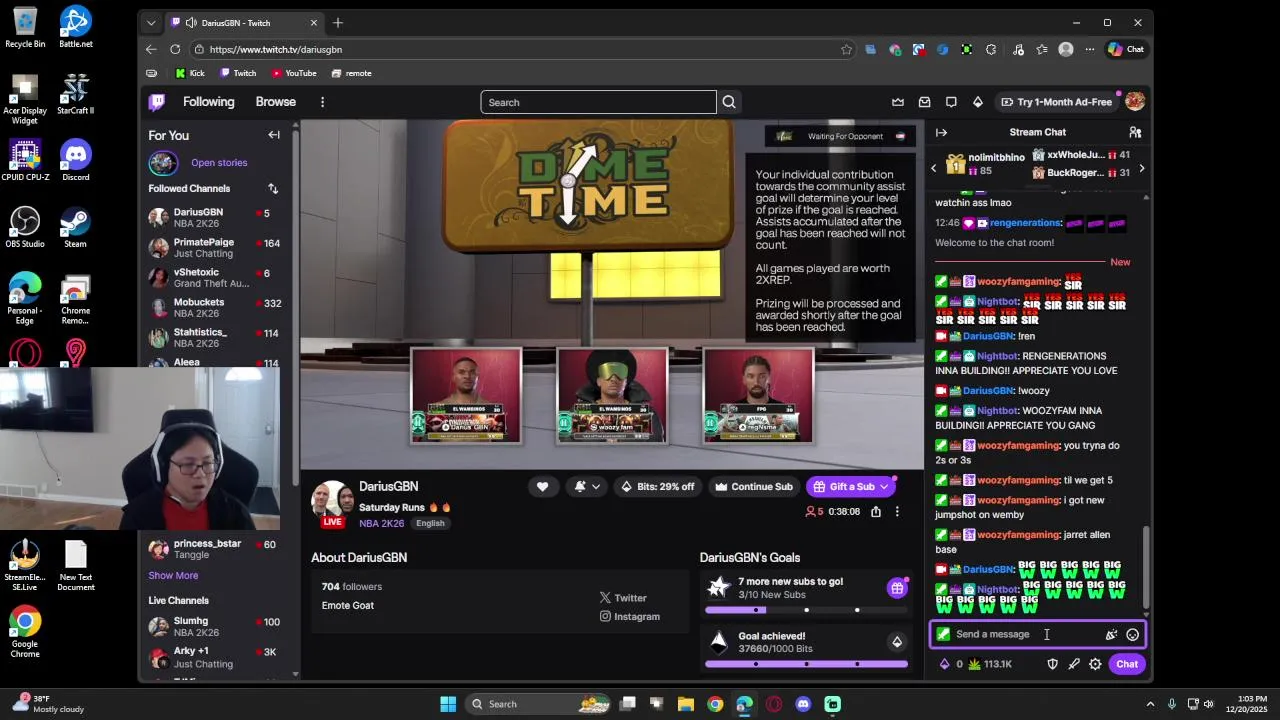Open Mobuckets channel in sidebar
The height and width of the screenshot is (720, 1280).
point(215,308)
